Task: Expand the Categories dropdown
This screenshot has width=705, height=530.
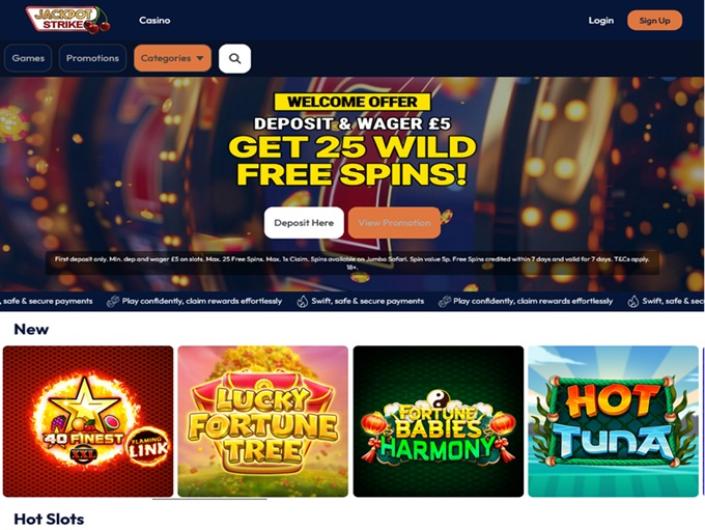Action: pyautogui.click(x=172, y=58)
